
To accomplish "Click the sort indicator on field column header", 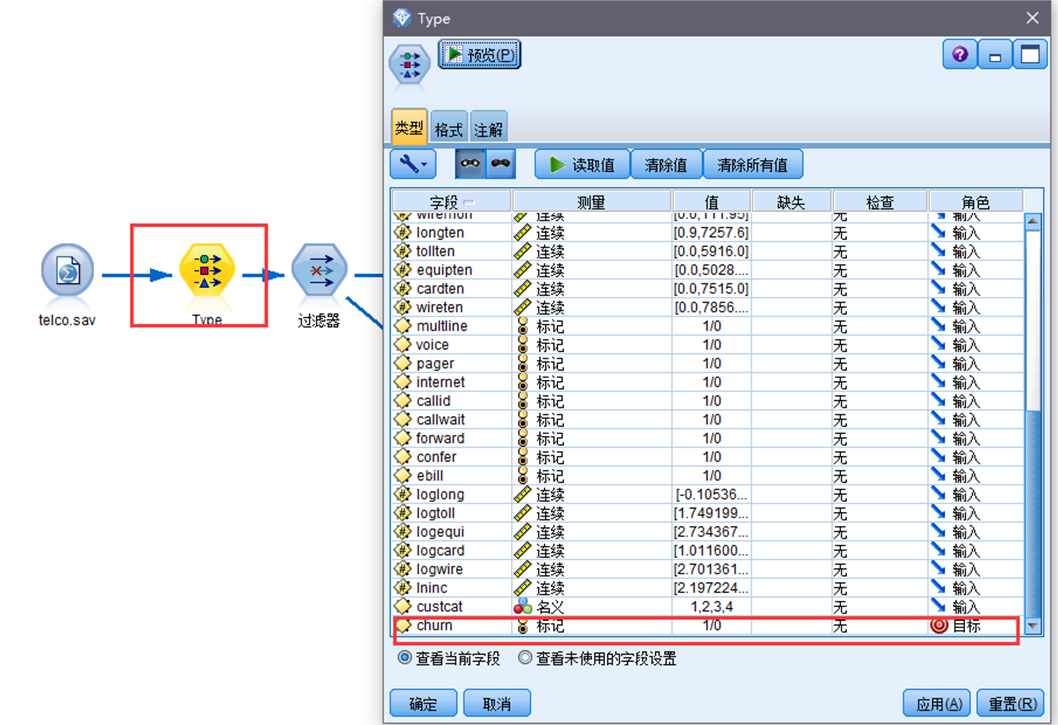I will pyautogui.click(x=470, y=202).
